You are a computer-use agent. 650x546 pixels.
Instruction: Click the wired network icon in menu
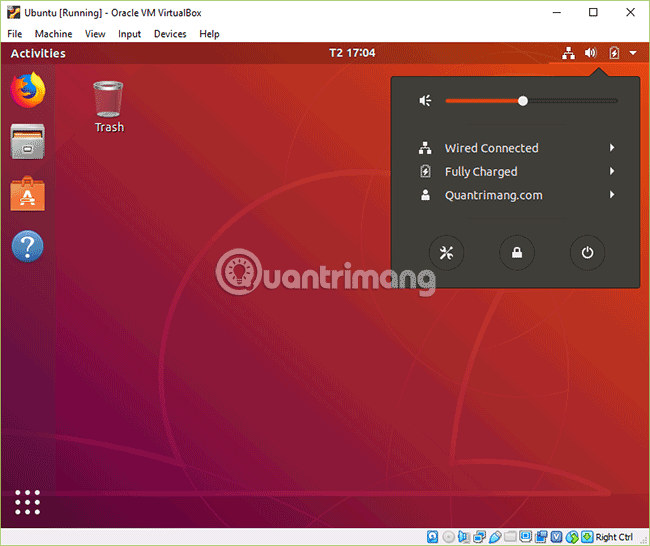pyautogui.click(x=425, y=148)
